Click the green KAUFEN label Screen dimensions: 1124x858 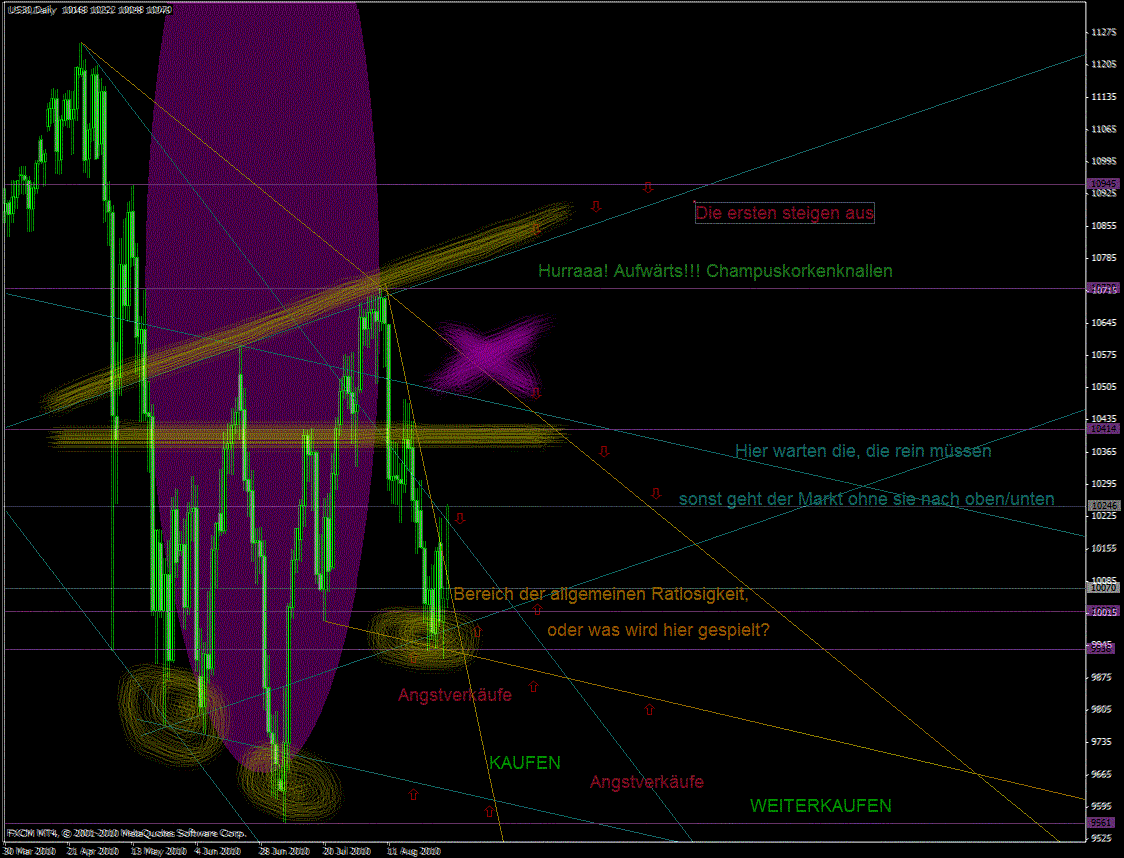click(x=525, y=763)
